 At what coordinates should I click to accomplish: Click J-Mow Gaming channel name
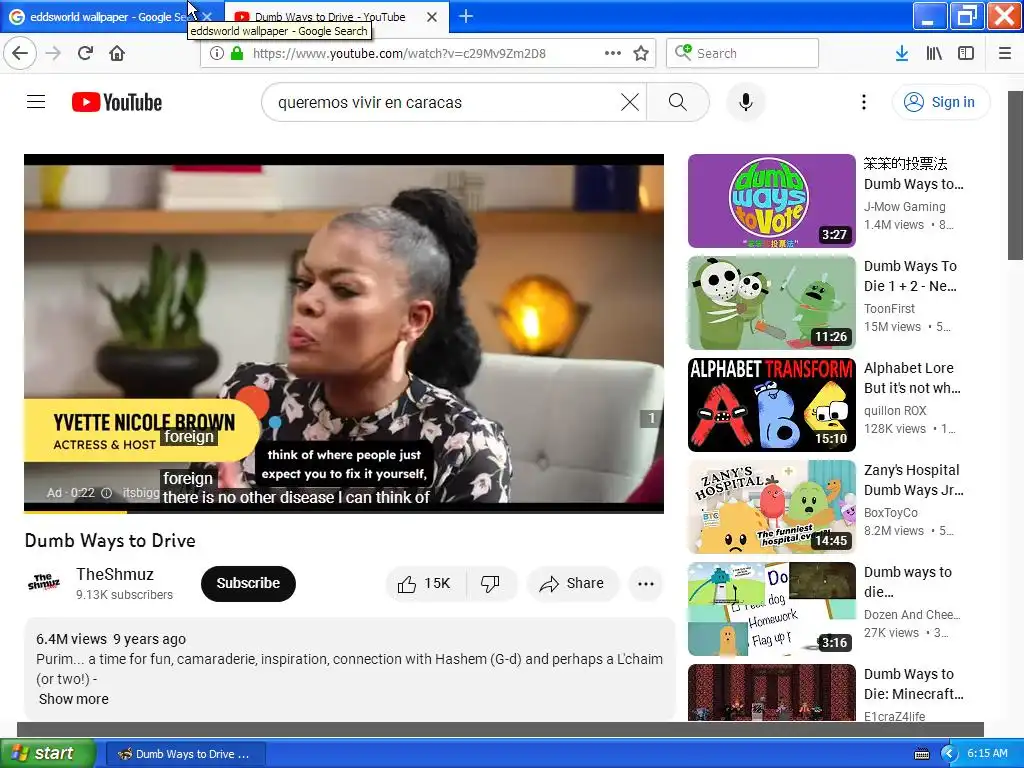click(x=904, y=206)
